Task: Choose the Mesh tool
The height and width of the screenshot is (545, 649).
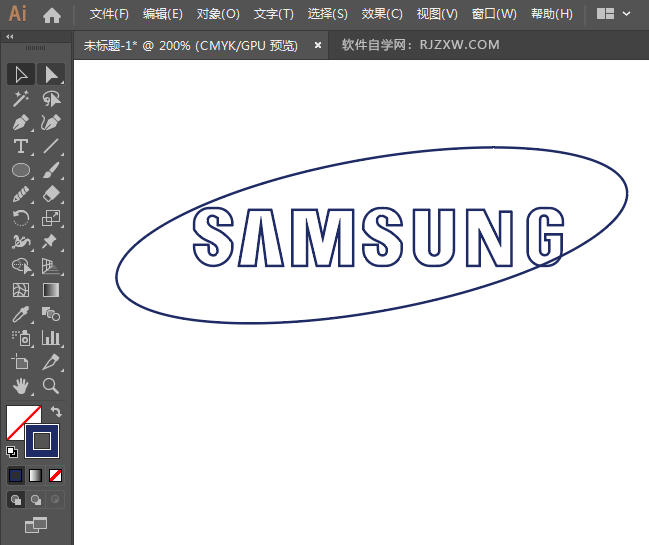Action: (x=21, y=290)
